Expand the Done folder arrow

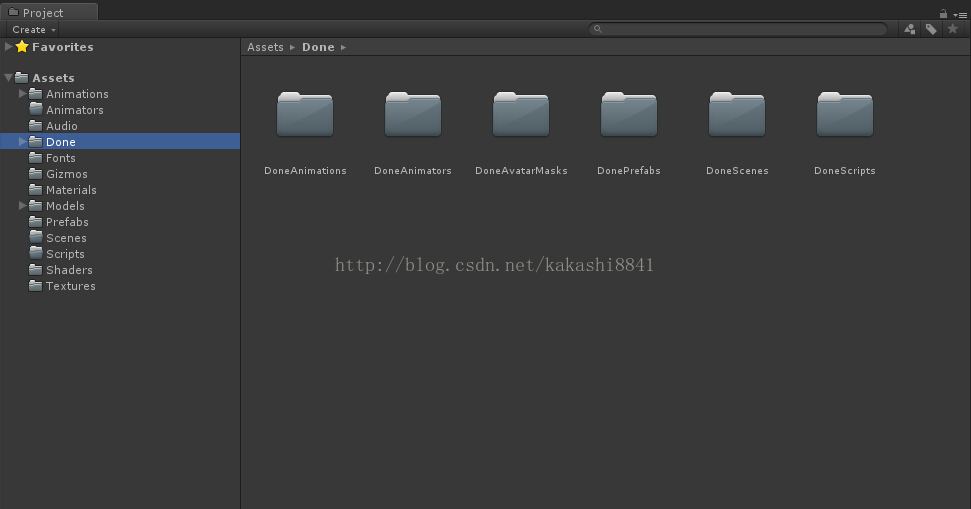pos(23,142)
